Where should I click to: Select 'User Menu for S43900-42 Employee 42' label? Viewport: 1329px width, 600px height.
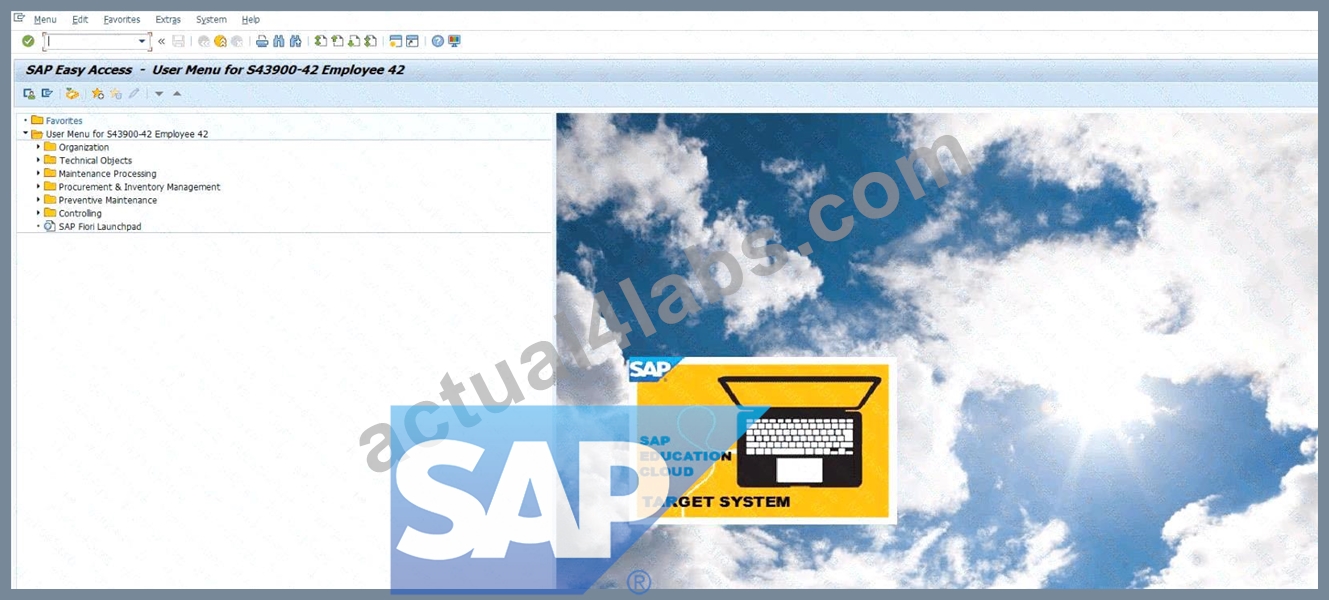pos(127,134)
